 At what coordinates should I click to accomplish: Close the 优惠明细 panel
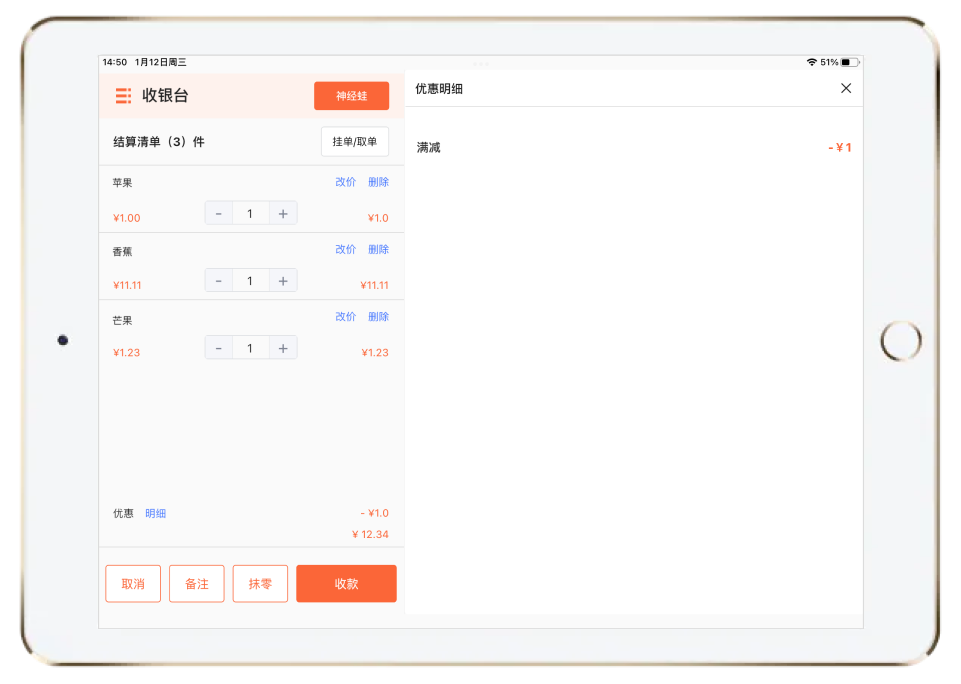tap(846, 89)
